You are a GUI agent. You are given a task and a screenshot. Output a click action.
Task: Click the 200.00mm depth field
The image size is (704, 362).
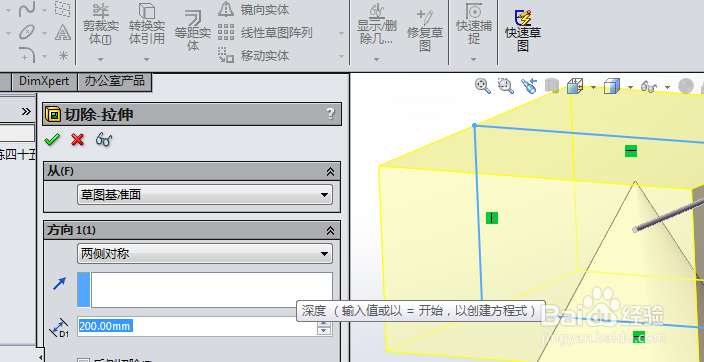click(x=197, y=326)
